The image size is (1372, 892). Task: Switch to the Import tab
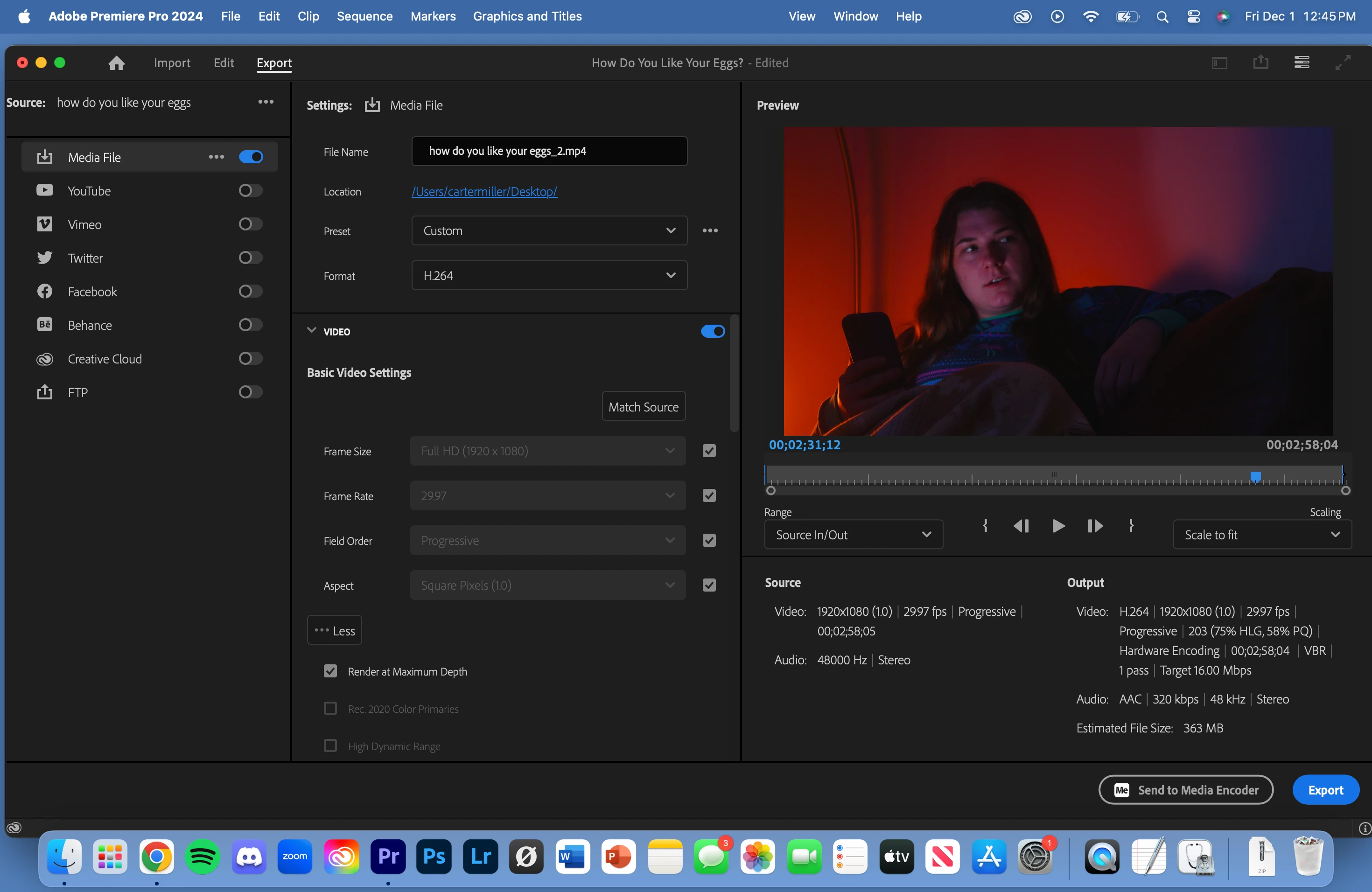tap(172, 63)
